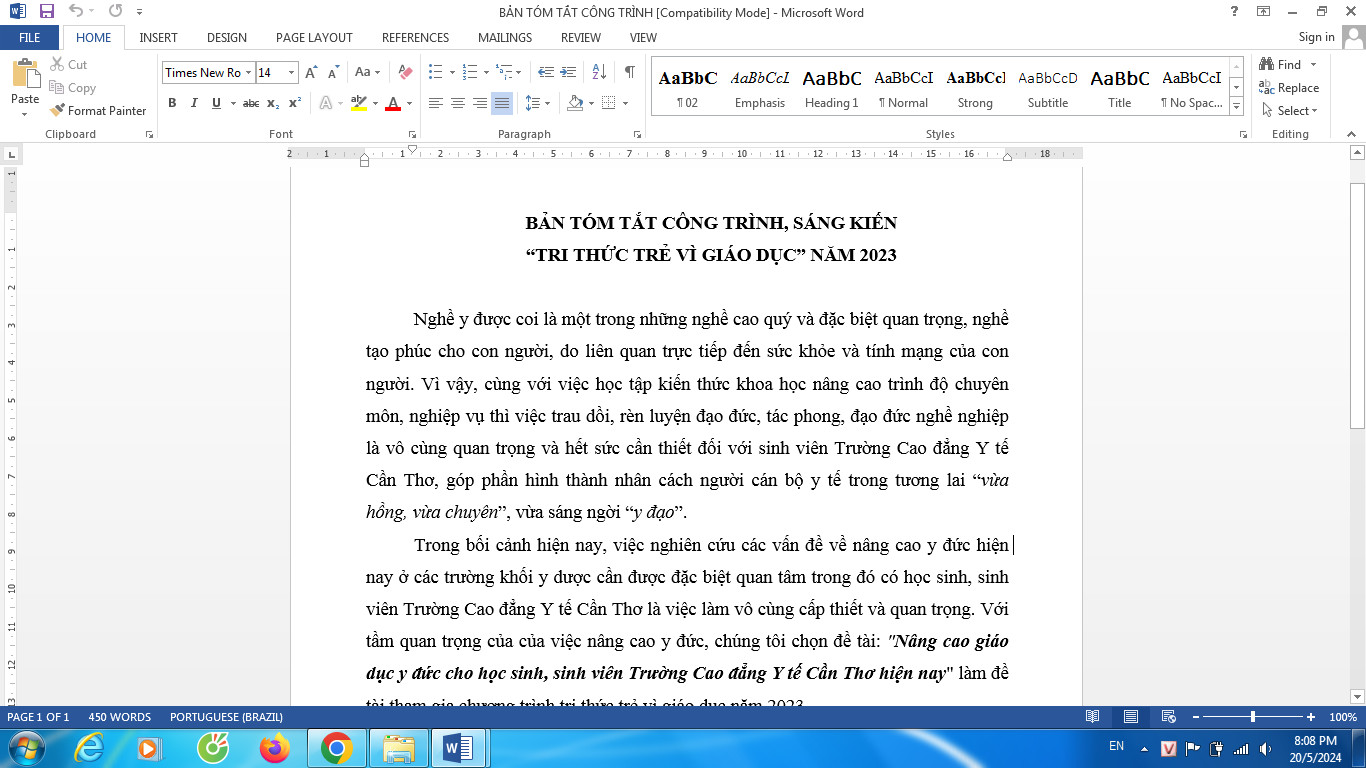Activate the Format Painter
The image size is (1366, 768).
click(x=98, y=111)
